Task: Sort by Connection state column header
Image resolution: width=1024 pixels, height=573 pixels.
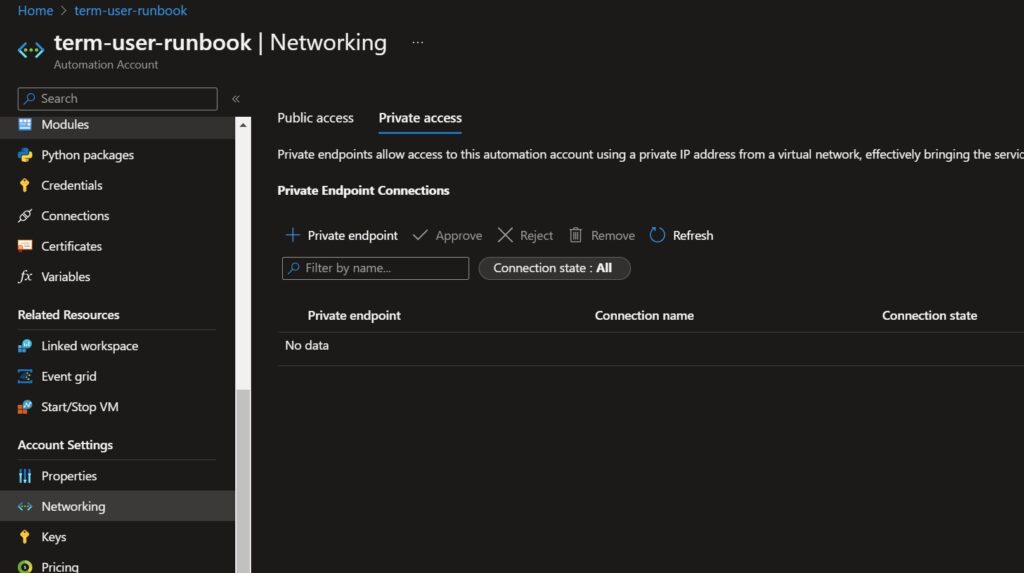Action: (929, 316)
